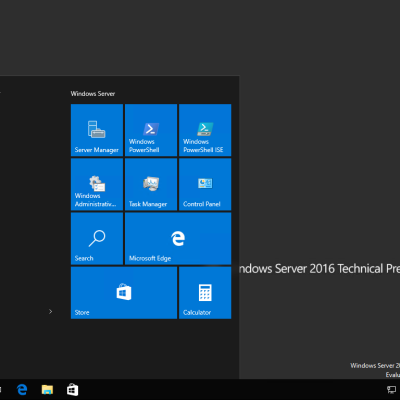Launch Task Manager tile

tap(151, 184)
